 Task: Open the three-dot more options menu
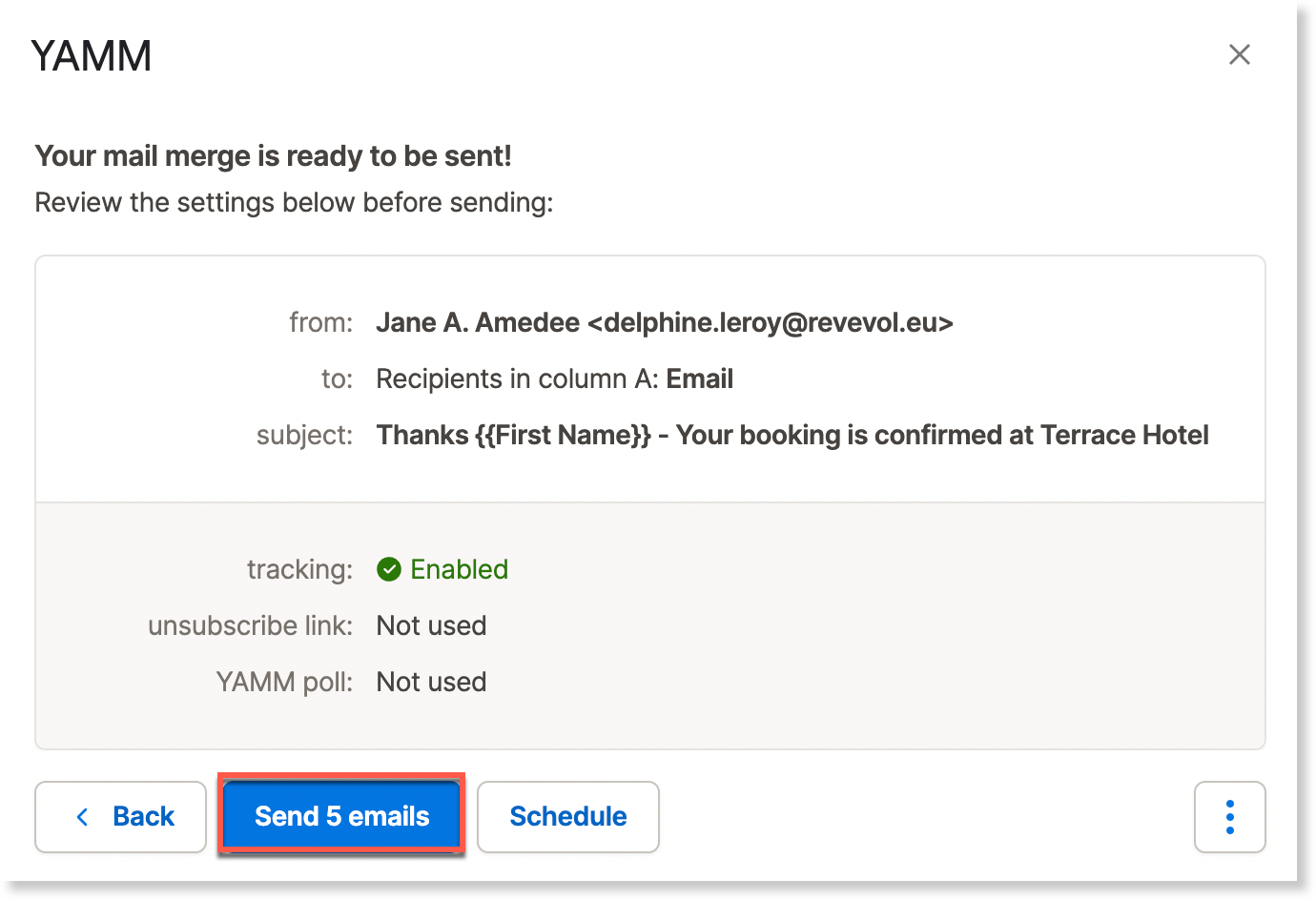click(1229, 817)
